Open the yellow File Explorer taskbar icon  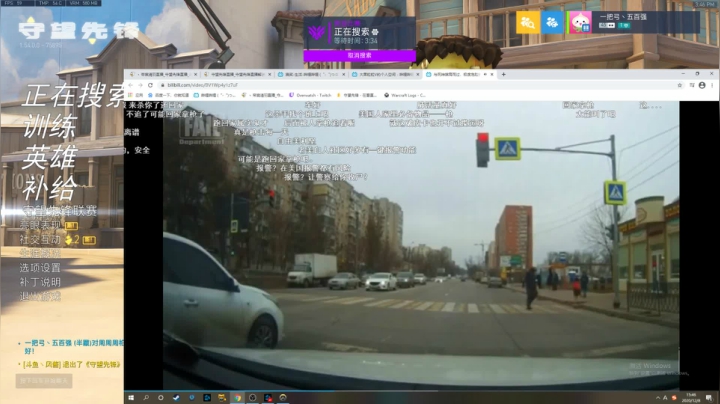(222, 398)
